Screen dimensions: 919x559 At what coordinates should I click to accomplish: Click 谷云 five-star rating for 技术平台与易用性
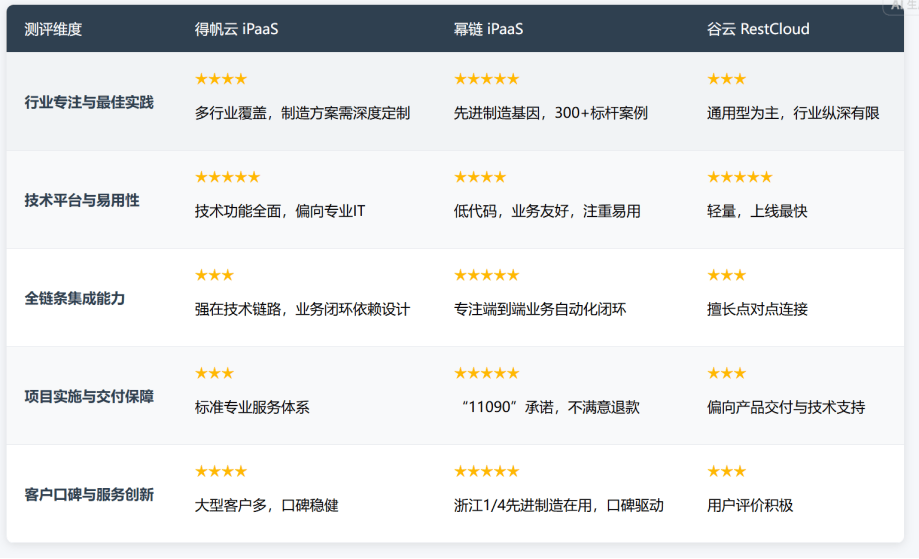point(739,177)
